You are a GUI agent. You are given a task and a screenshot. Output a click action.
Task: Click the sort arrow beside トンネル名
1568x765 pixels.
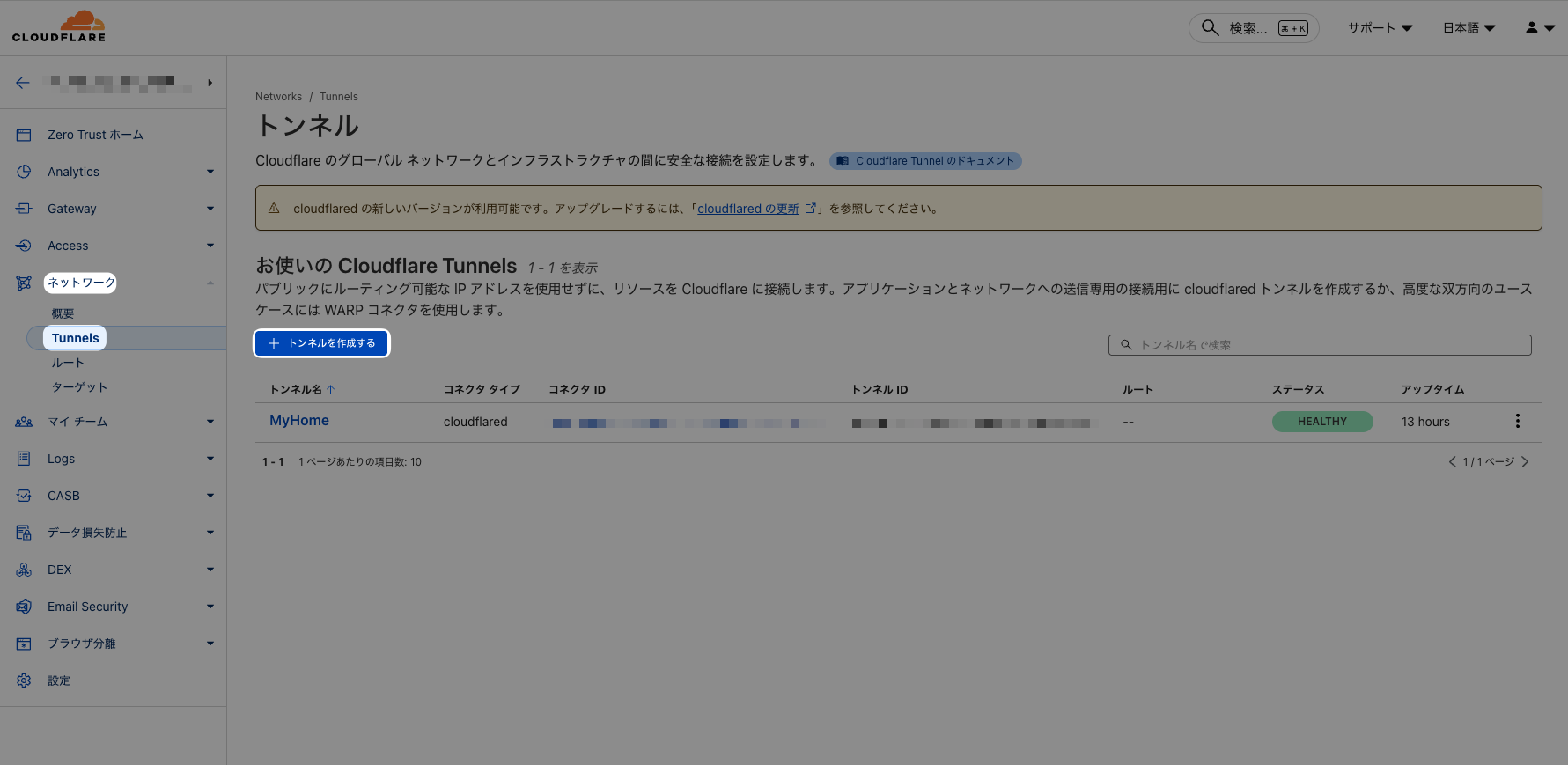click(330, 389)
